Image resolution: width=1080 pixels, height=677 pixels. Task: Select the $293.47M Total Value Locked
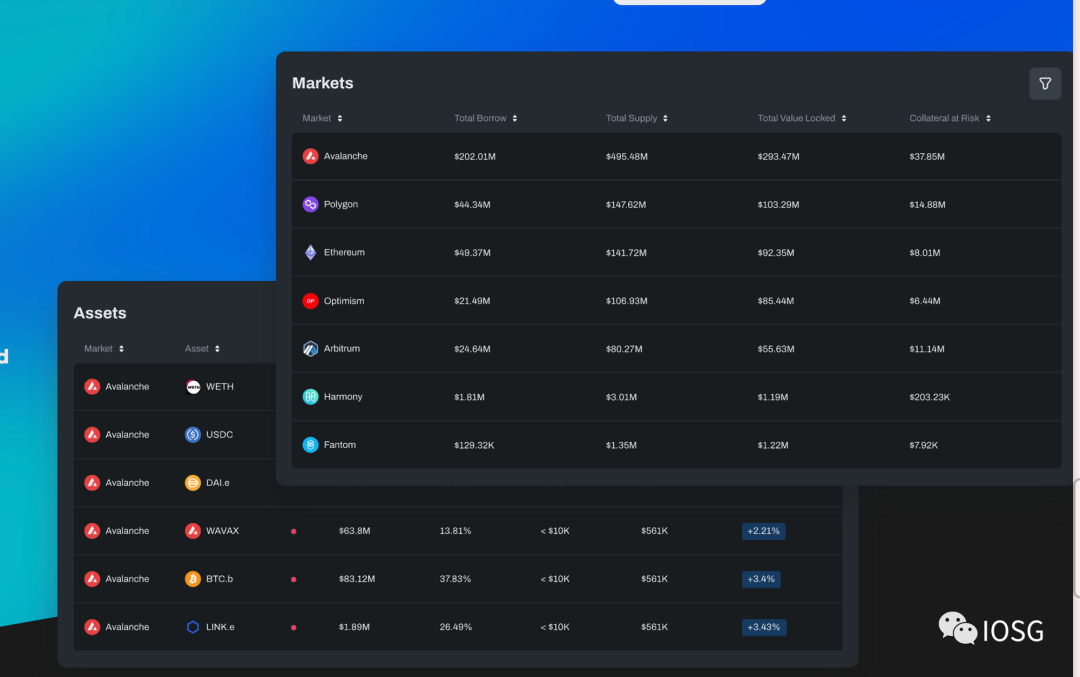tap(778, 157)
